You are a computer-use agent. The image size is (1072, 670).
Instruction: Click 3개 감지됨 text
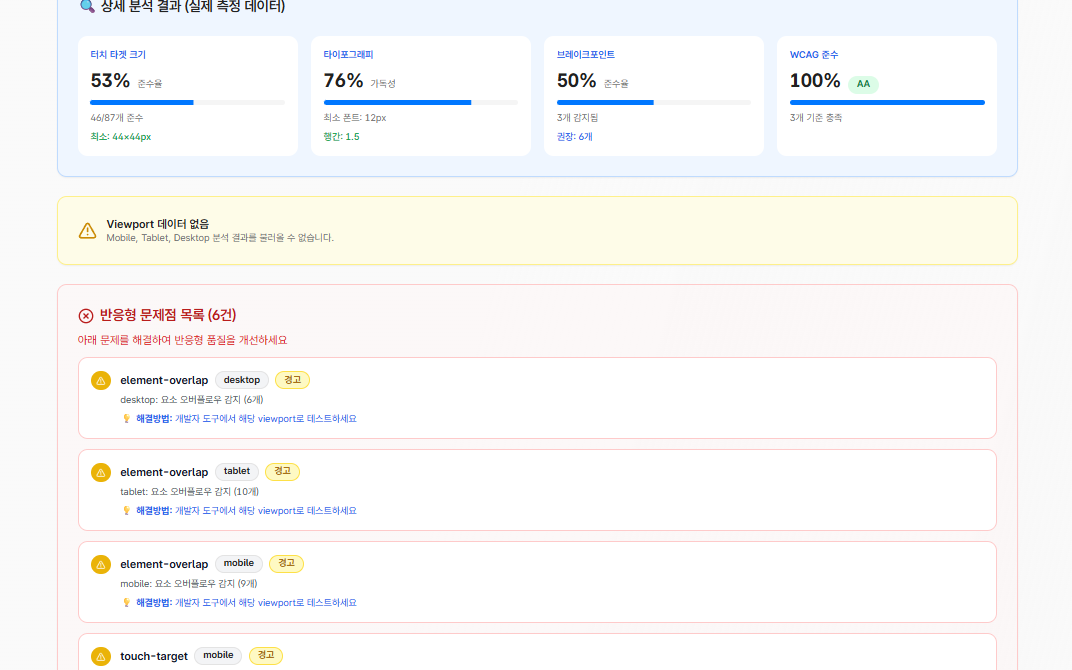coord(577,118)
